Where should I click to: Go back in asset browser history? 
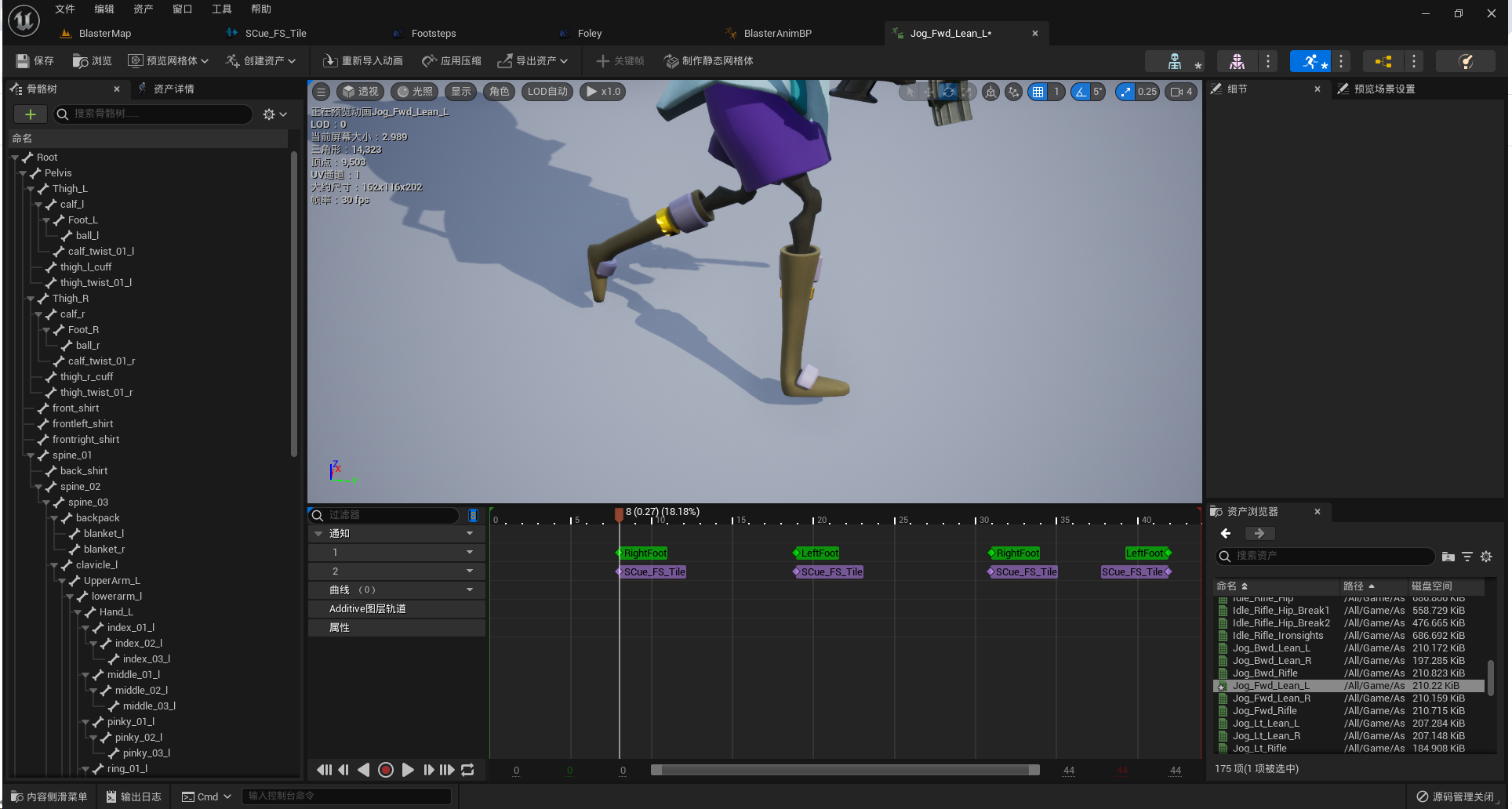point(1226,533)
